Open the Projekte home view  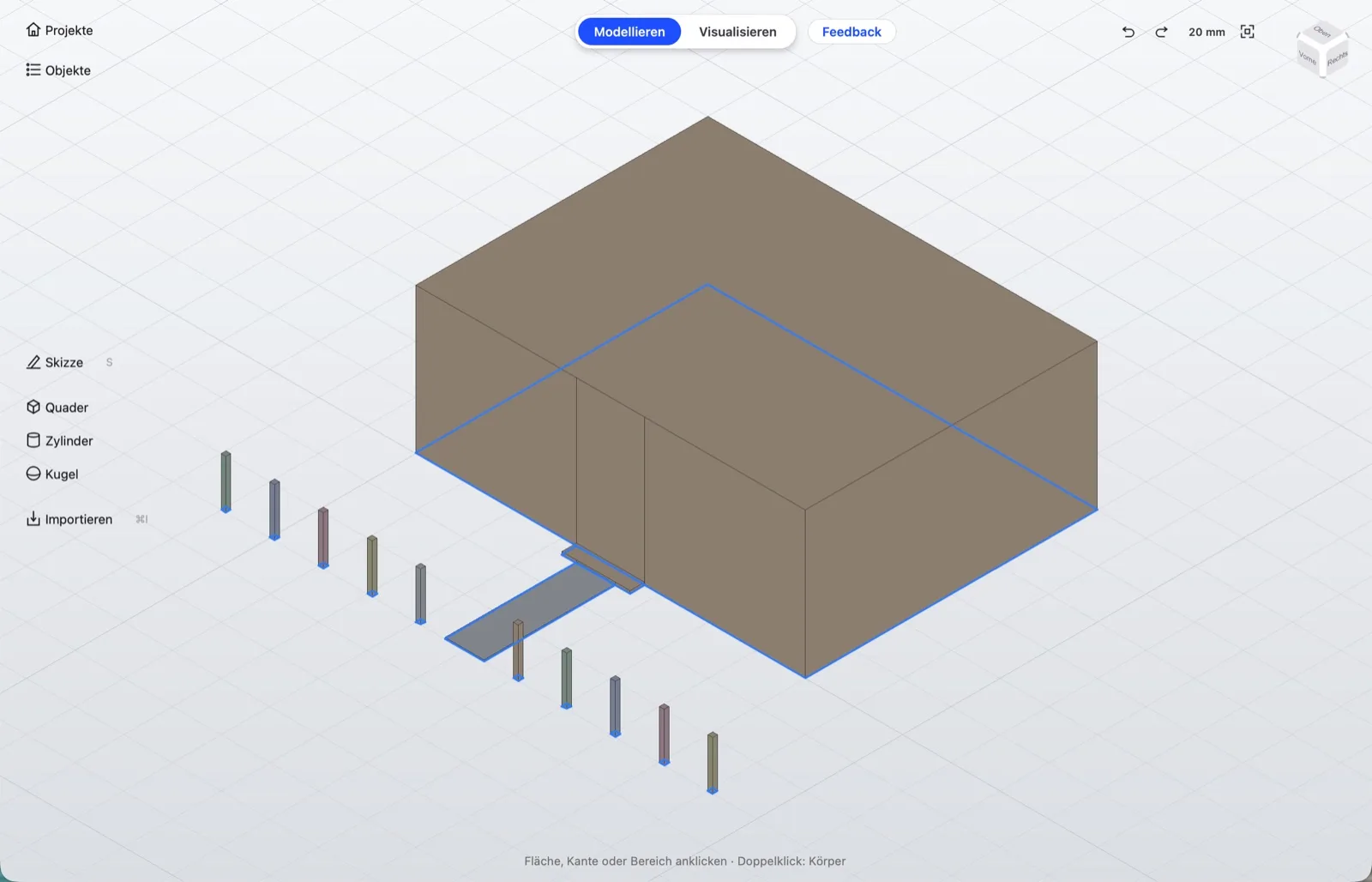[x=59, y=30]
